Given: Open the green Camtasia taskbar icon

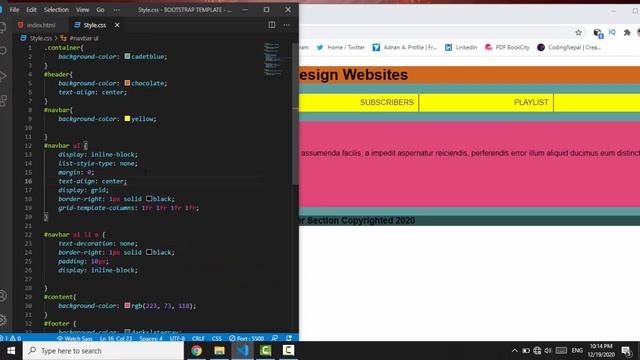Looking at the screenshot, I should click(x=265, y=351).
